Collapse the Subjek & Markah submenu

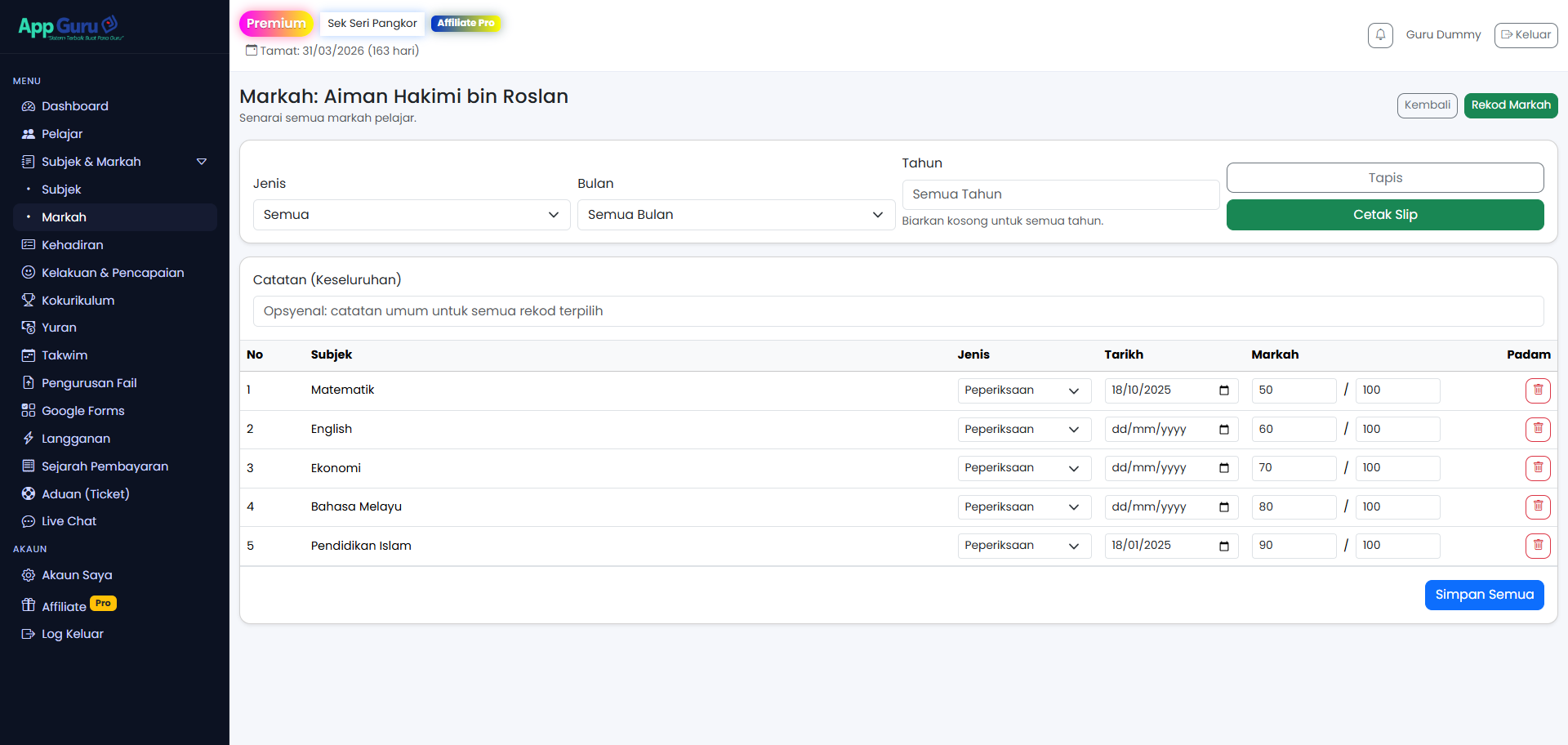201,162
